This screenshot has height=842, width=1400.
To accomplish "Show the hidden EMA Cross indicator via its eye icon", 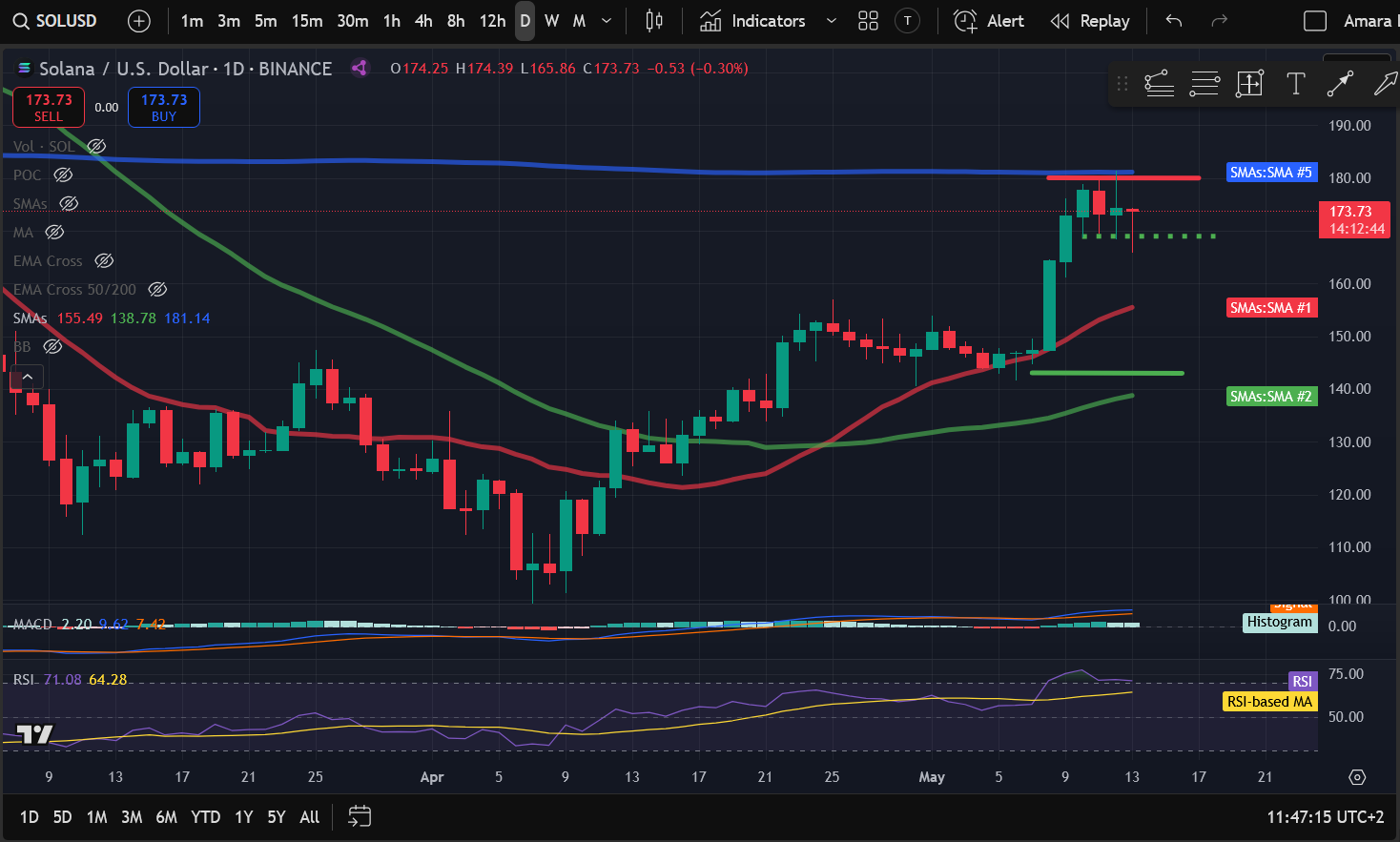I will click(x=104, y=260).
